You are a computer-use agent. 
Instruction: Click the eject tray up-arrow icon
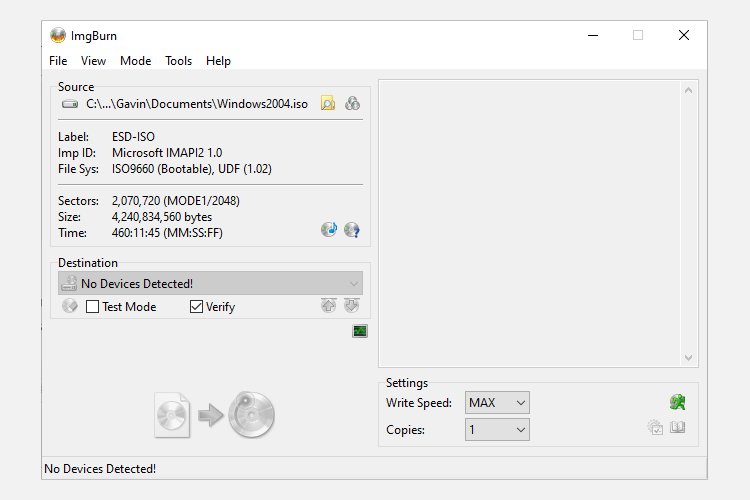coord(328,306)
